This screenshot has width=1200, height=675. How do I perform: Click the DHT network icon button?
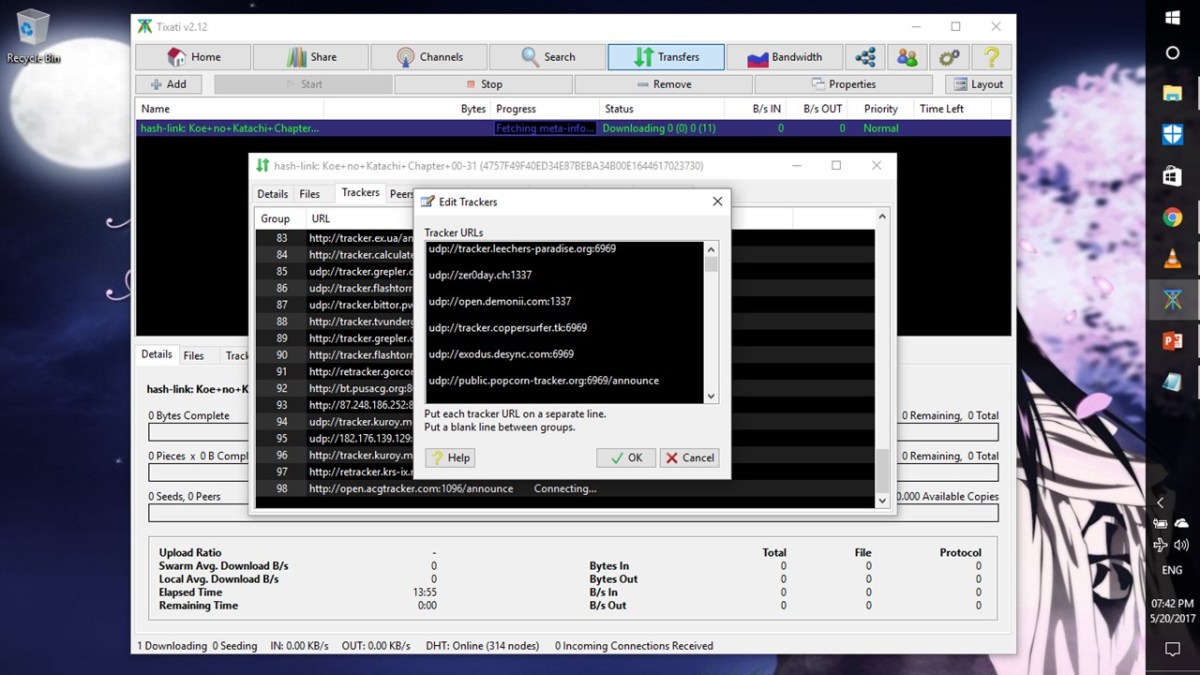(x=864, y=57)
